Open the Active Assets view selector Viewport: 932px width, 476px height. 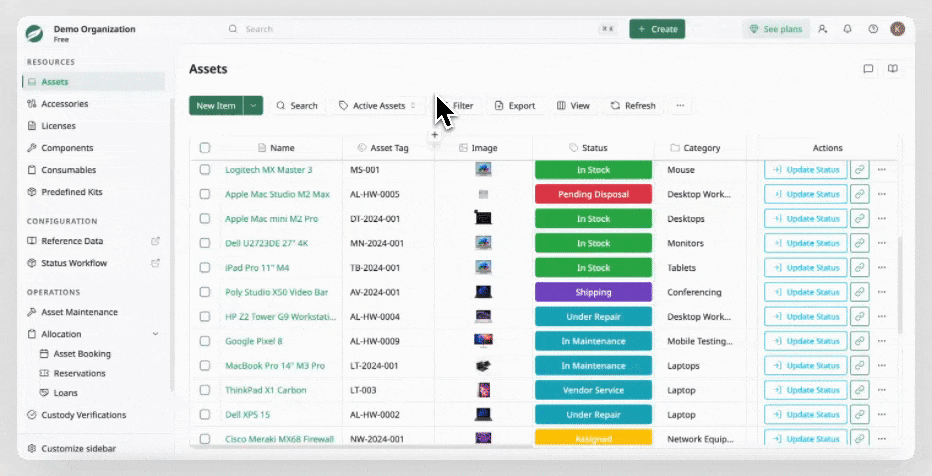(x=377, y=105)
